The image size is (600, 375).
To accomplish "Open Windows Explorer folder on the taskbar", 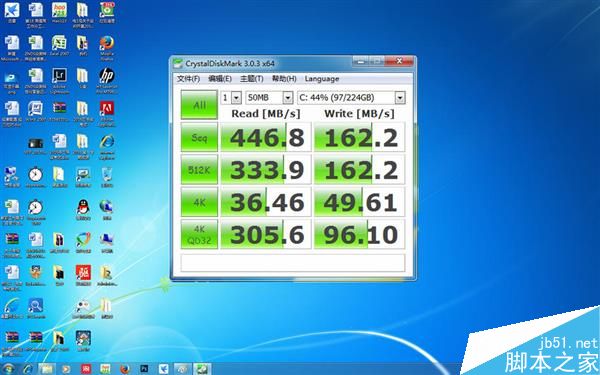I will (x=47, y=369).
